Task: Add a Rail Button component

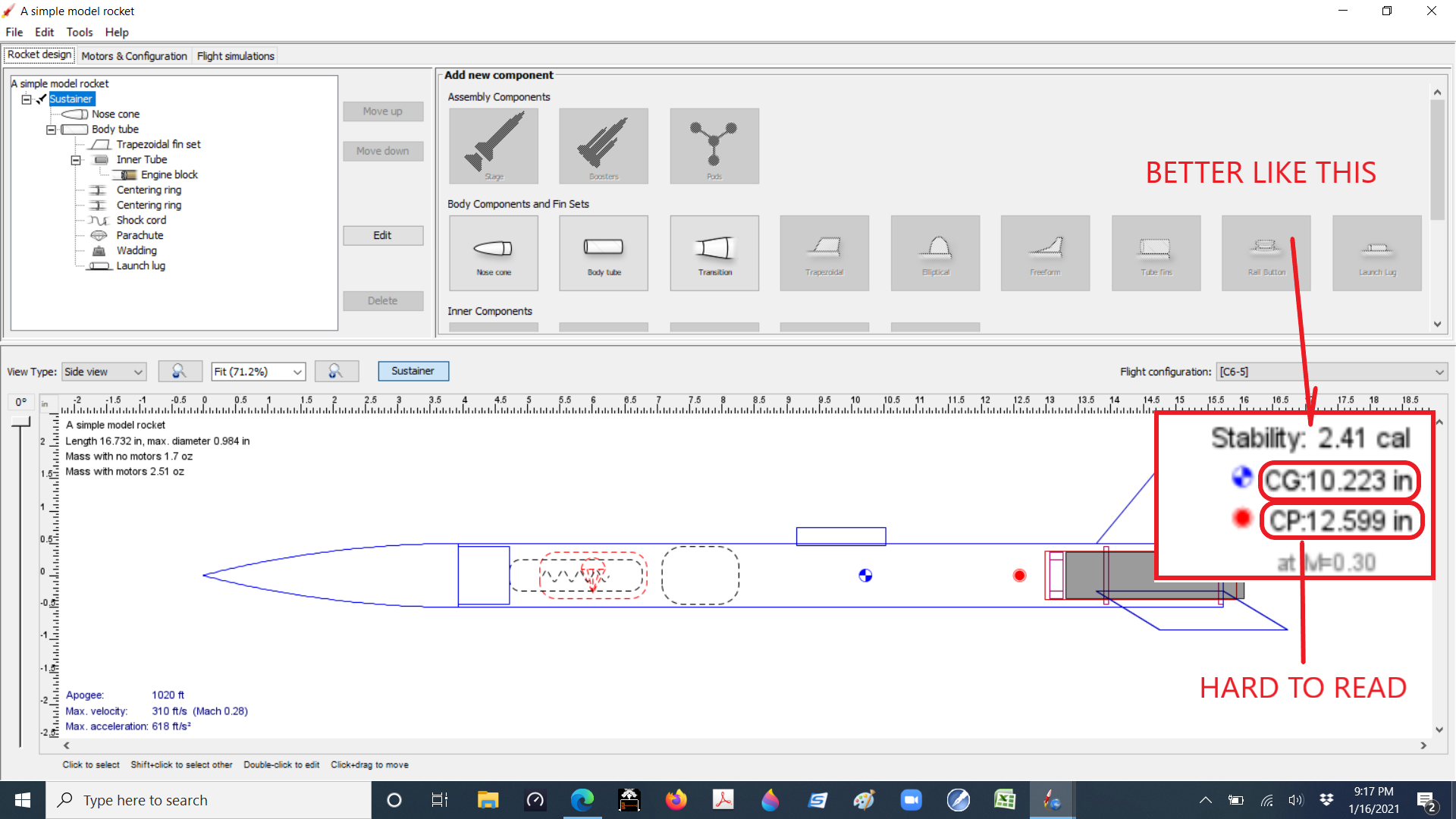Action: pyautogui.click(x=1266, y=253)
